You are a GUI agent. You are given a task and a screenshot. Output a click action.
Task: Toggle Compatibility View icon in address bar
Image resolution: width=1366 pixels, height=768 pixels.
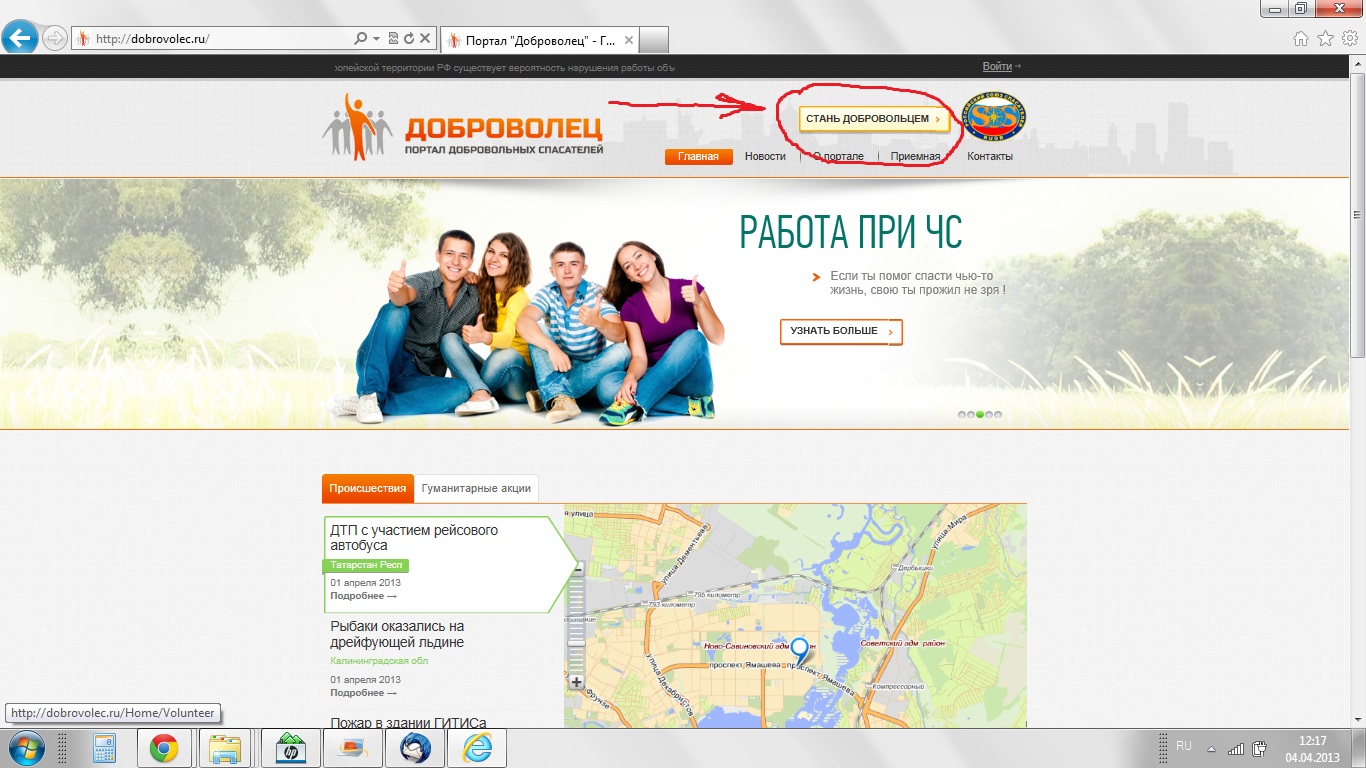click(393, 39)
